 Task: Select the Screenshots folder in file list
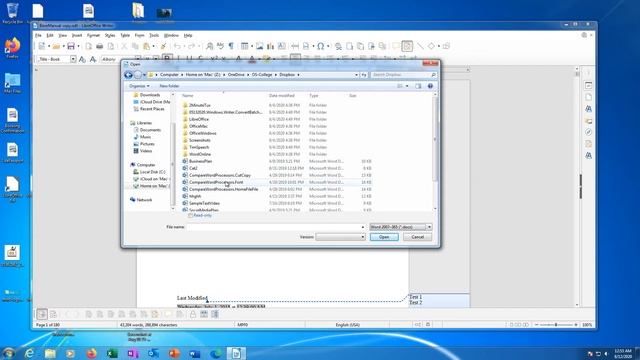coord(200,140)
